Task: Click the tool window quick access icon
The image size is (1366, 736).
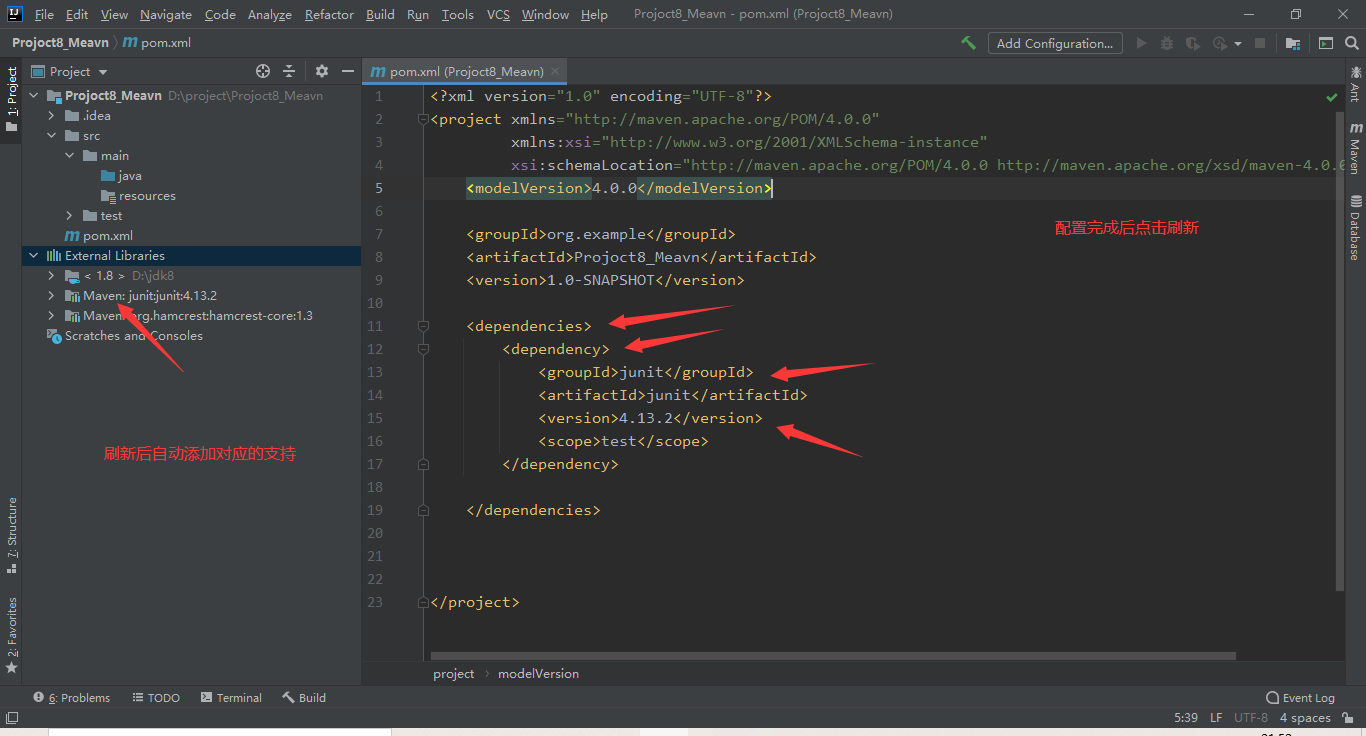Action: point(11,717)
